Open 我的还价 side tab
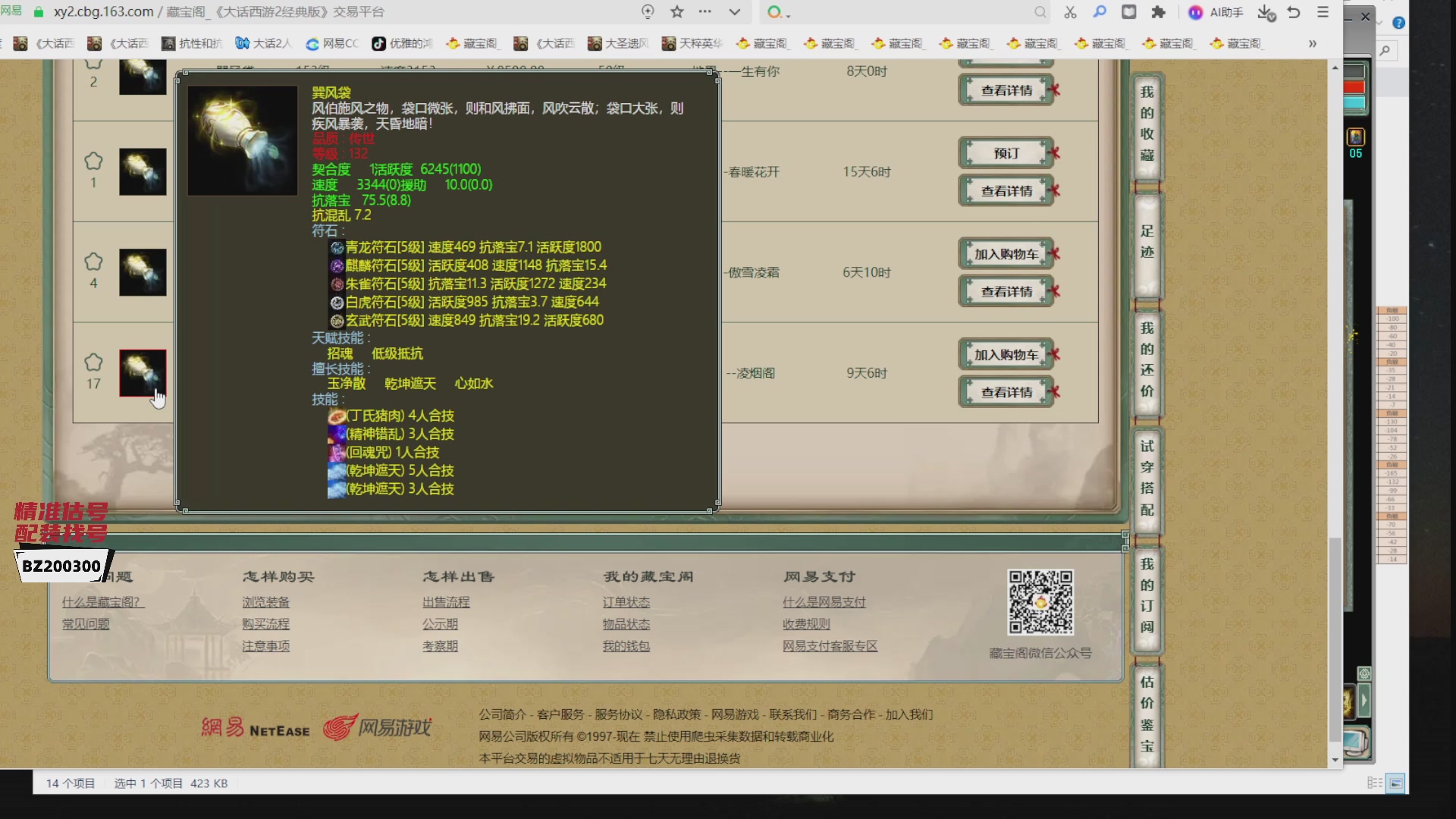Viewport: 1456px width, 819px height. point(1147,359)
